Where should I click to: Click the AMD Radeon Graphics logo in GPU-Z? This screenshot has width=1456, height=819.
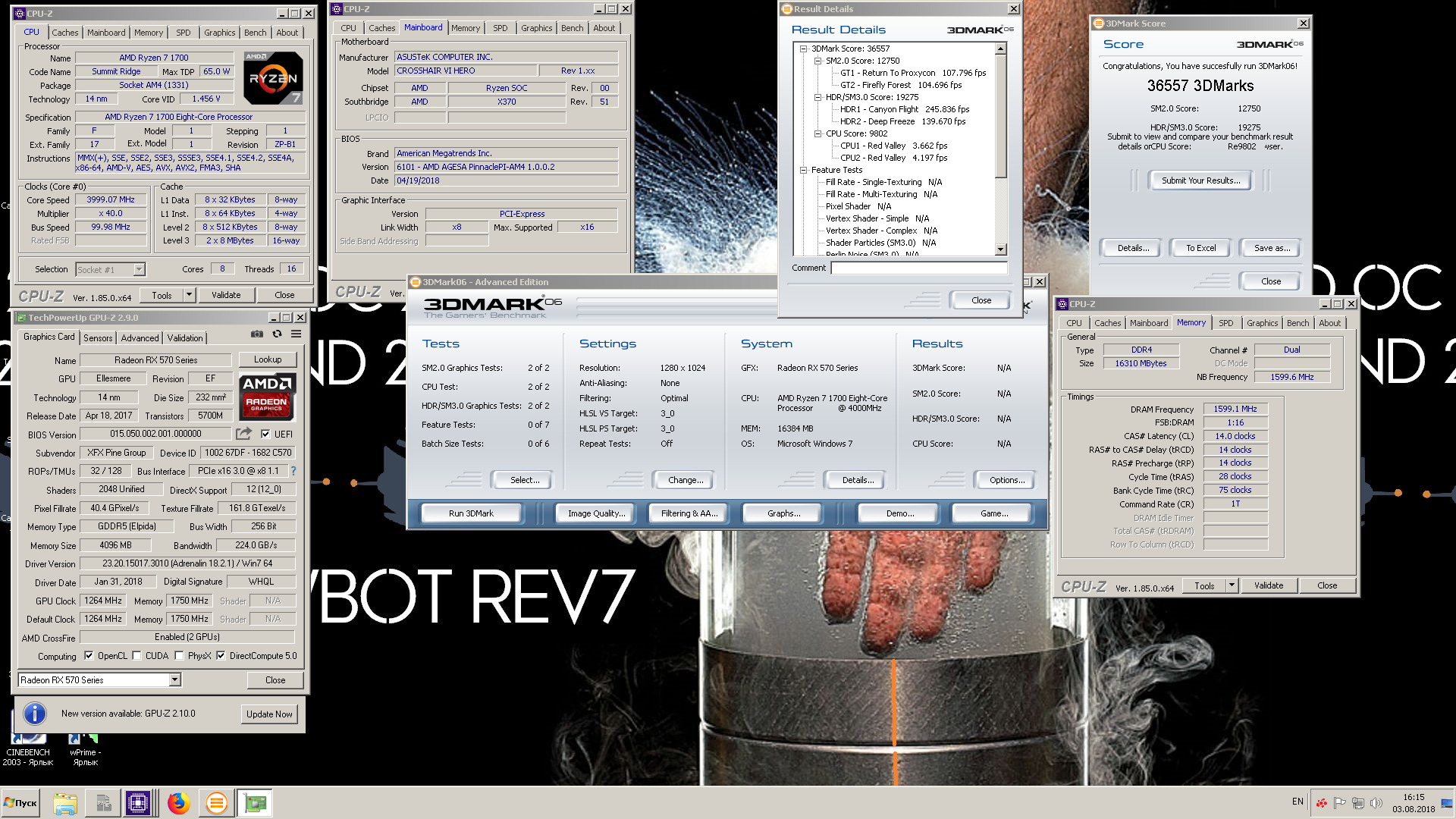[267, 397]
